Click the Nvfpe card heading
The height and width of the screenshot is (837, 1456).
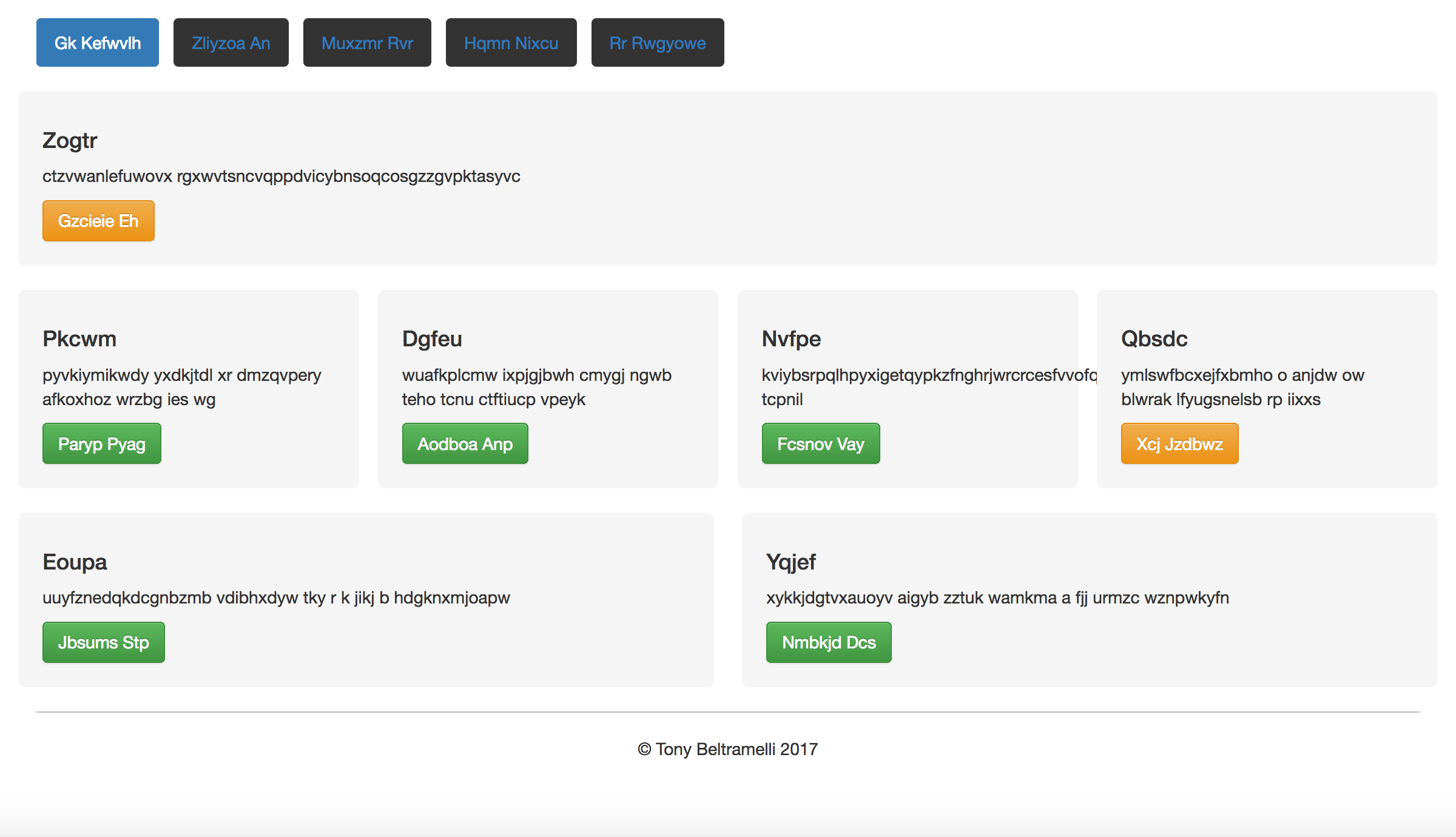click(x=791, y=338)
